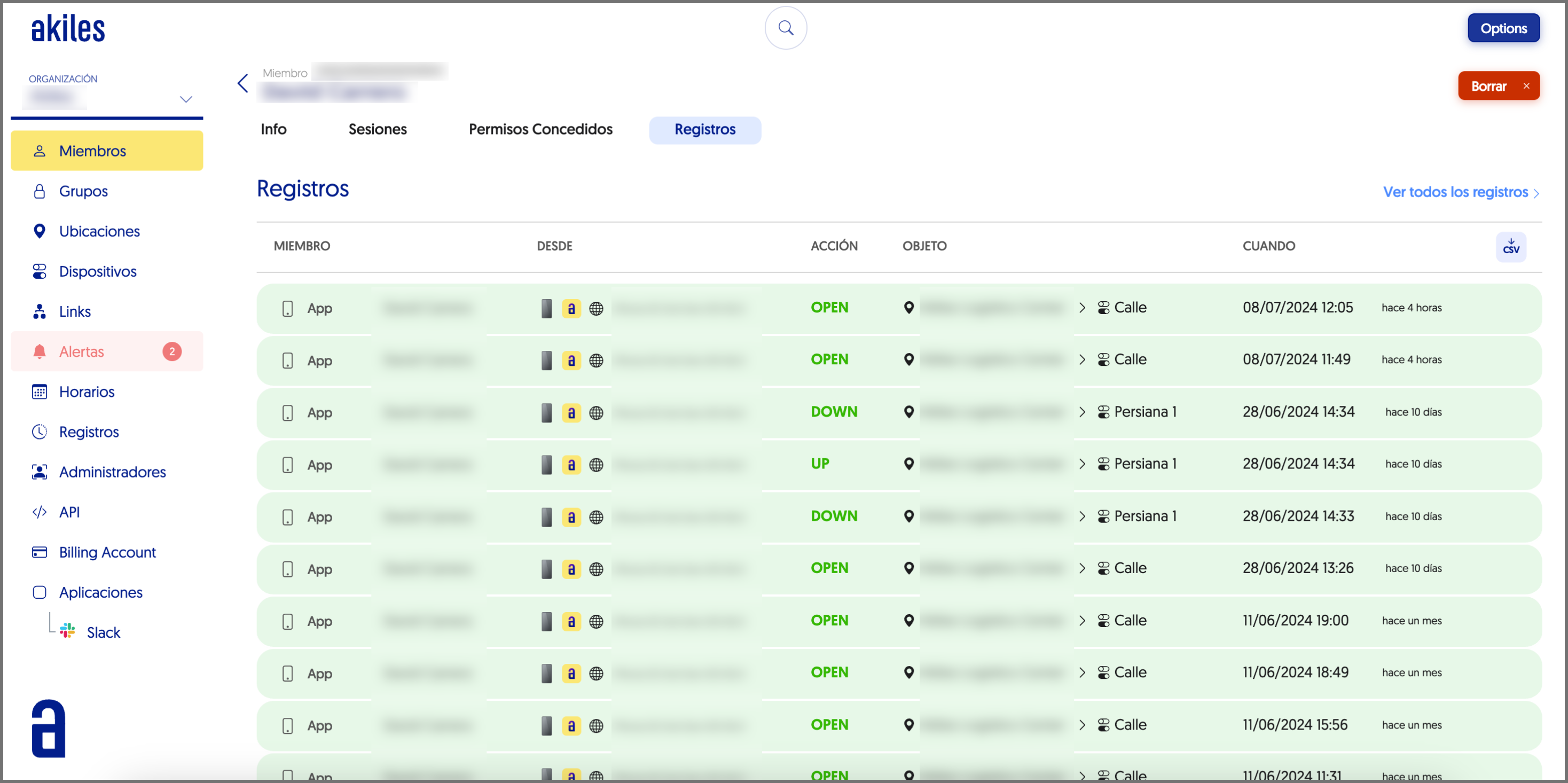
Task: Click the Alertas bell icon
Action: click(x=40, y=351)
